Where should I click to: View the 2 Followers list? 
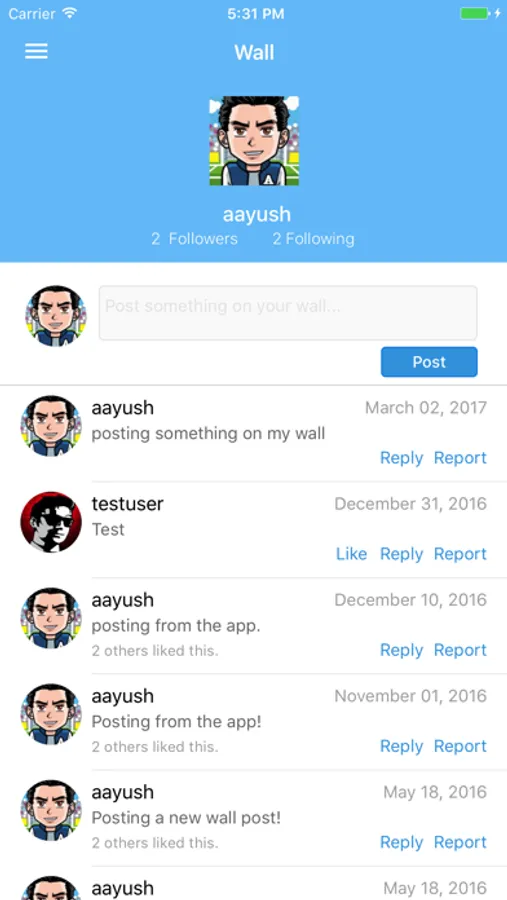click(194, 239)
